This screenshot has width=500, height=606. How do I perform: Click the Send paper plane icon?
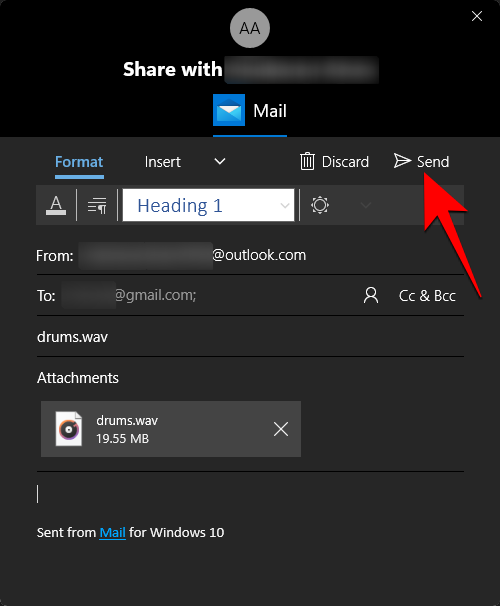coord(402,160)
